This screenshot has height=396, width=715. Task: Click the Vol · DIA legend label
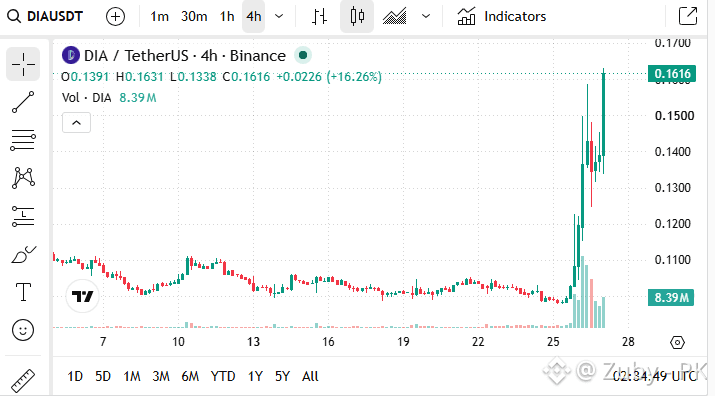pyautogui.click(x=87, y=98)
